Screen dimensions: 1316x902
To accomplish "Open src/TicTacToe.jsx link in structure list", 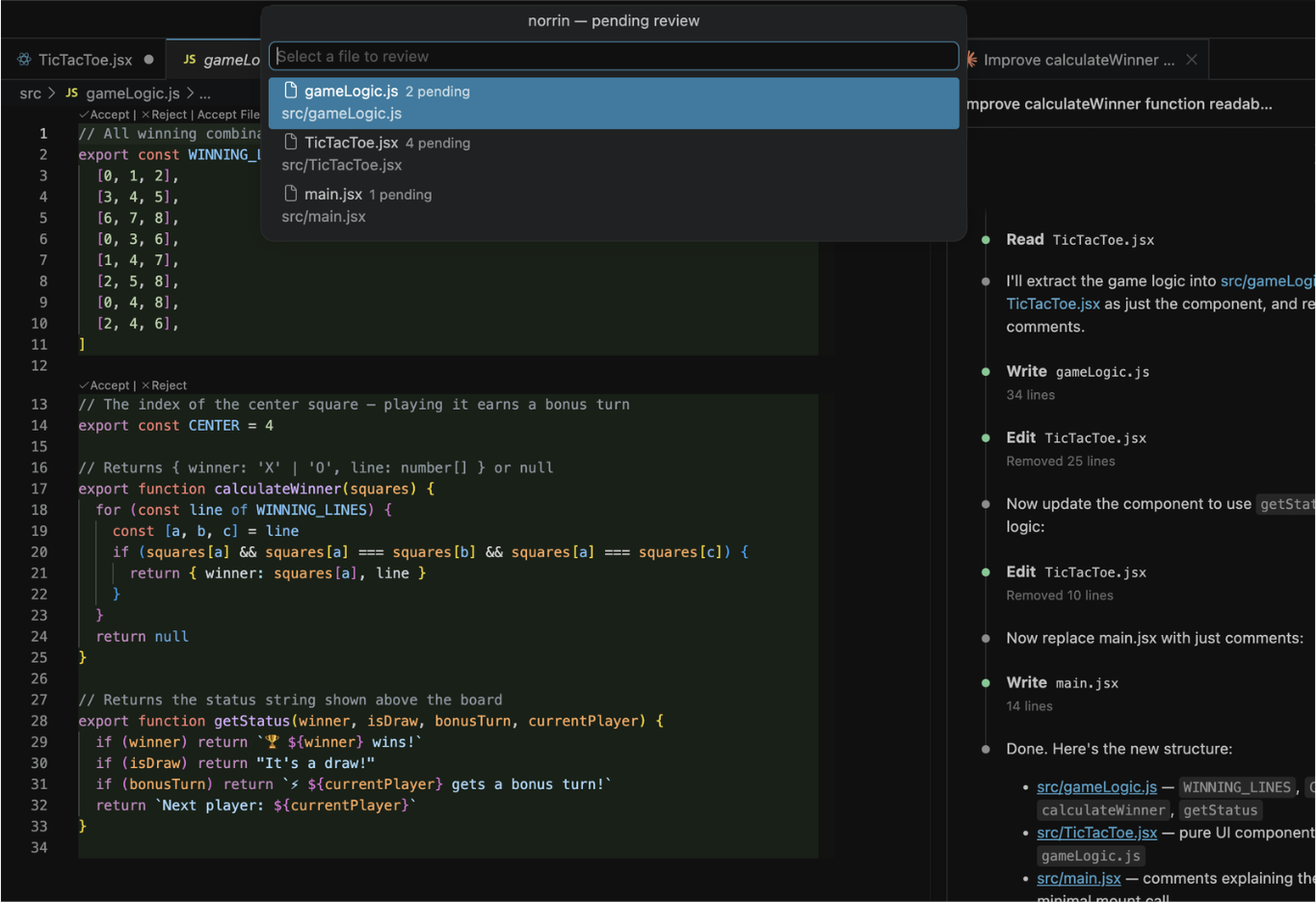I will (1096, 833).
